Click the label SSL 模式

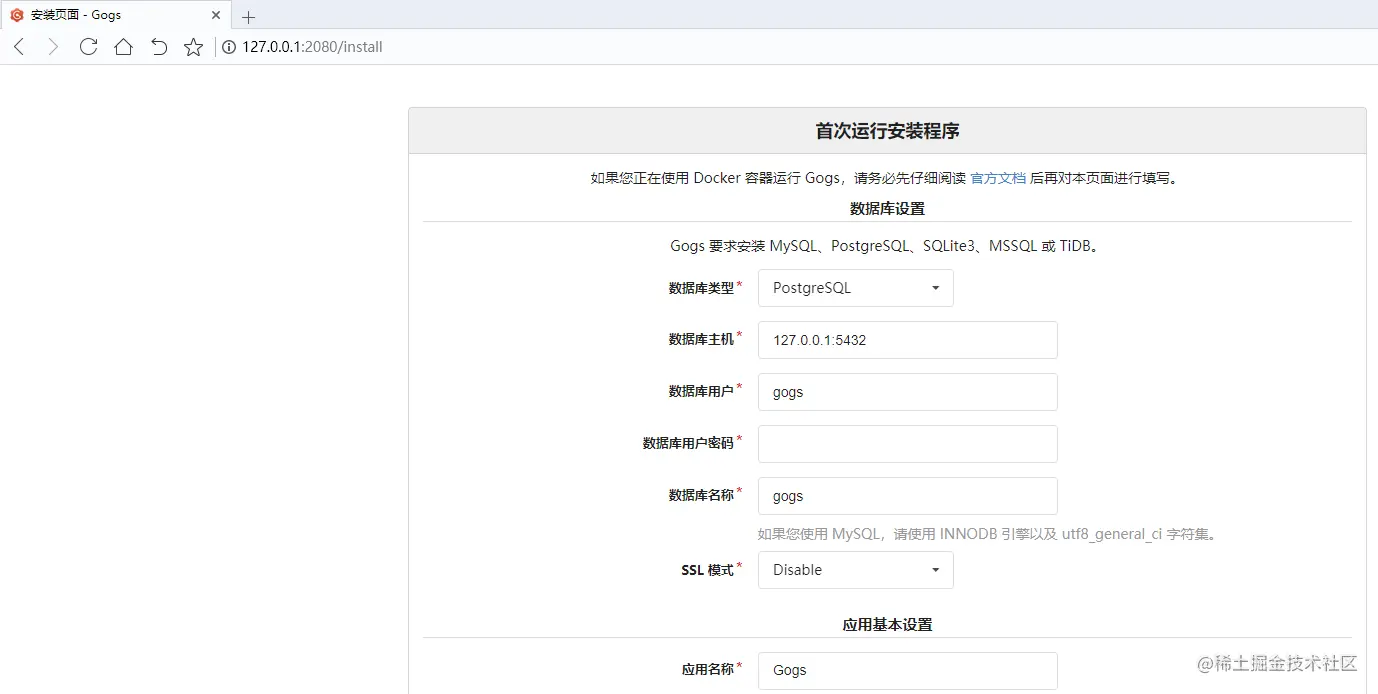[x=707, y=570]
